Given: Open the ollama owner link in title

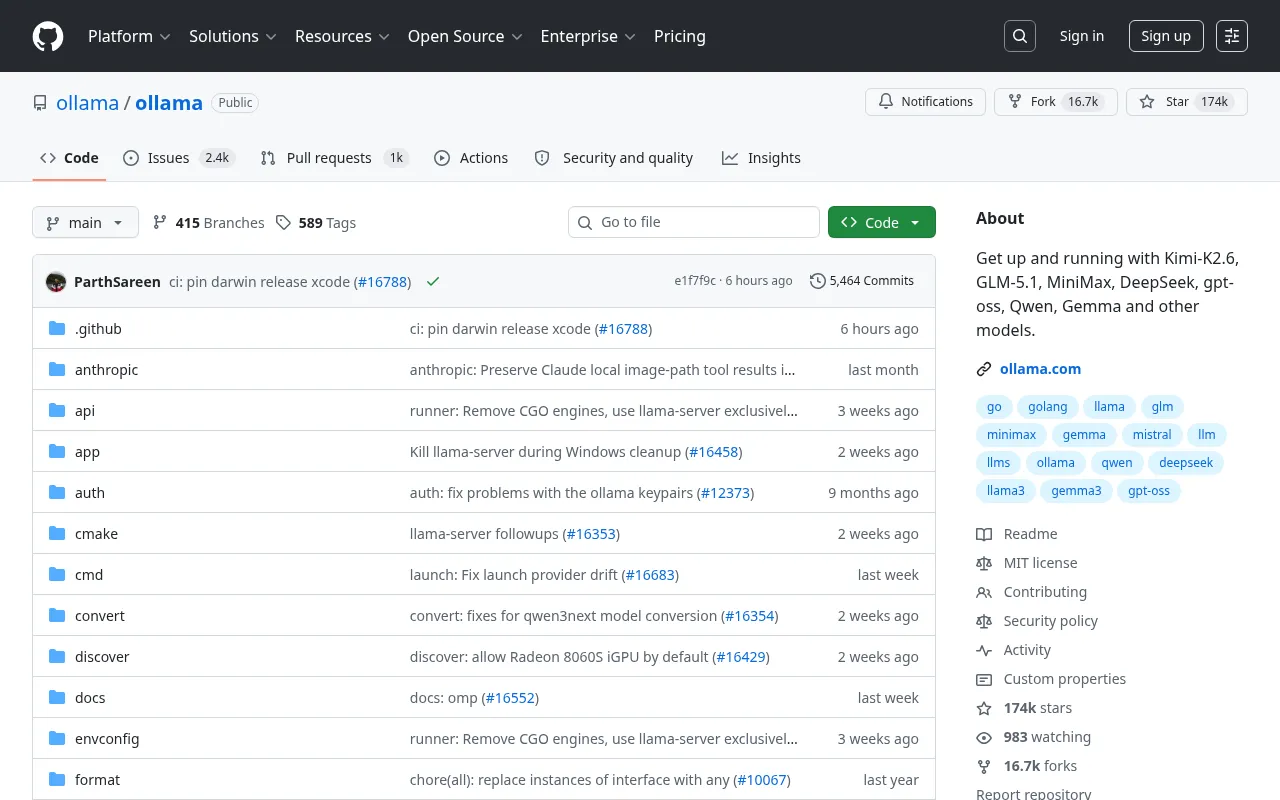Looking at the screenshot, I should coord(87,102).
